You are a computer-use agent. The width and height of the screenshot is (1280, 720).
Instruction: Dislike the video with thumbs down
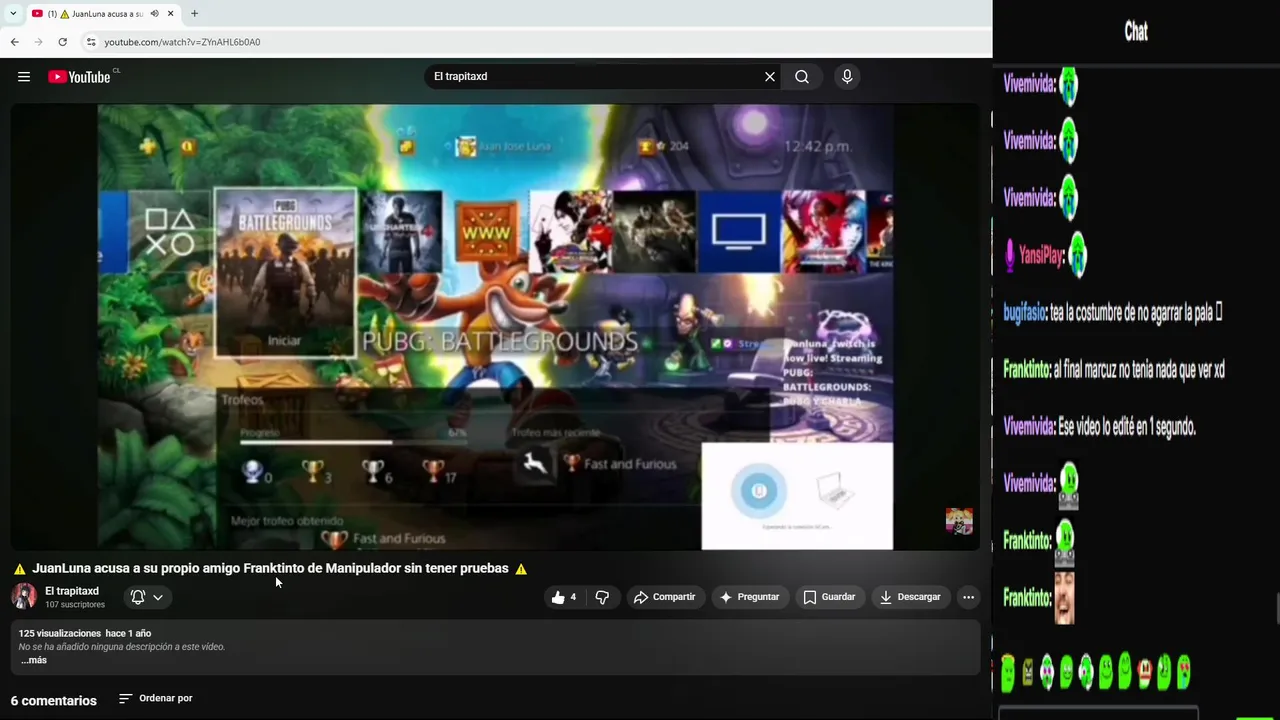(x=602, y=597)
